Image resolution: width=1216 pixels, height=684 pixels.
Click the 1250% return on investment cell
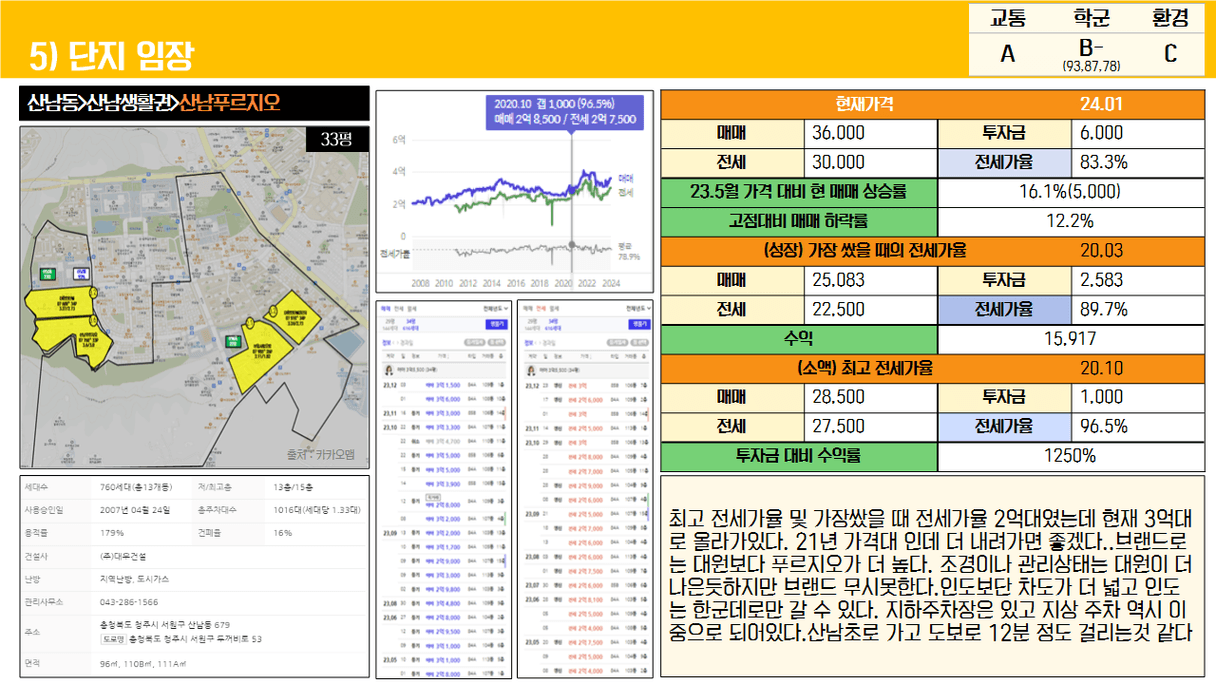tap(1071, 456)
